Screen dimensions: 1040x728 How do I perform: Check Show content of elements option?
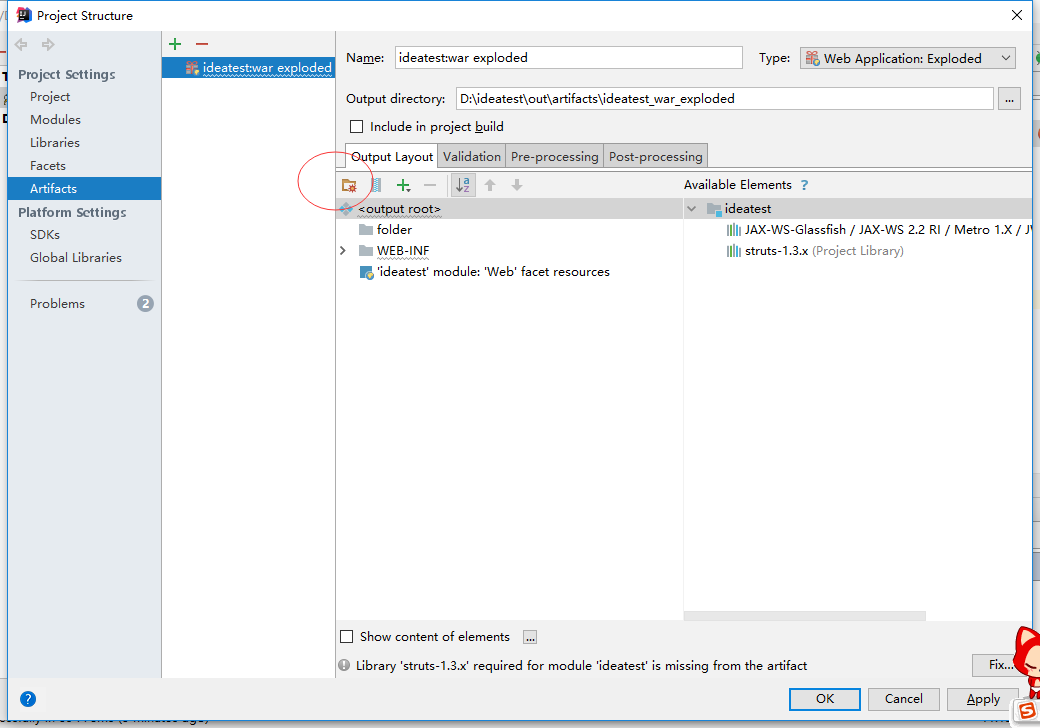point(347,637)
